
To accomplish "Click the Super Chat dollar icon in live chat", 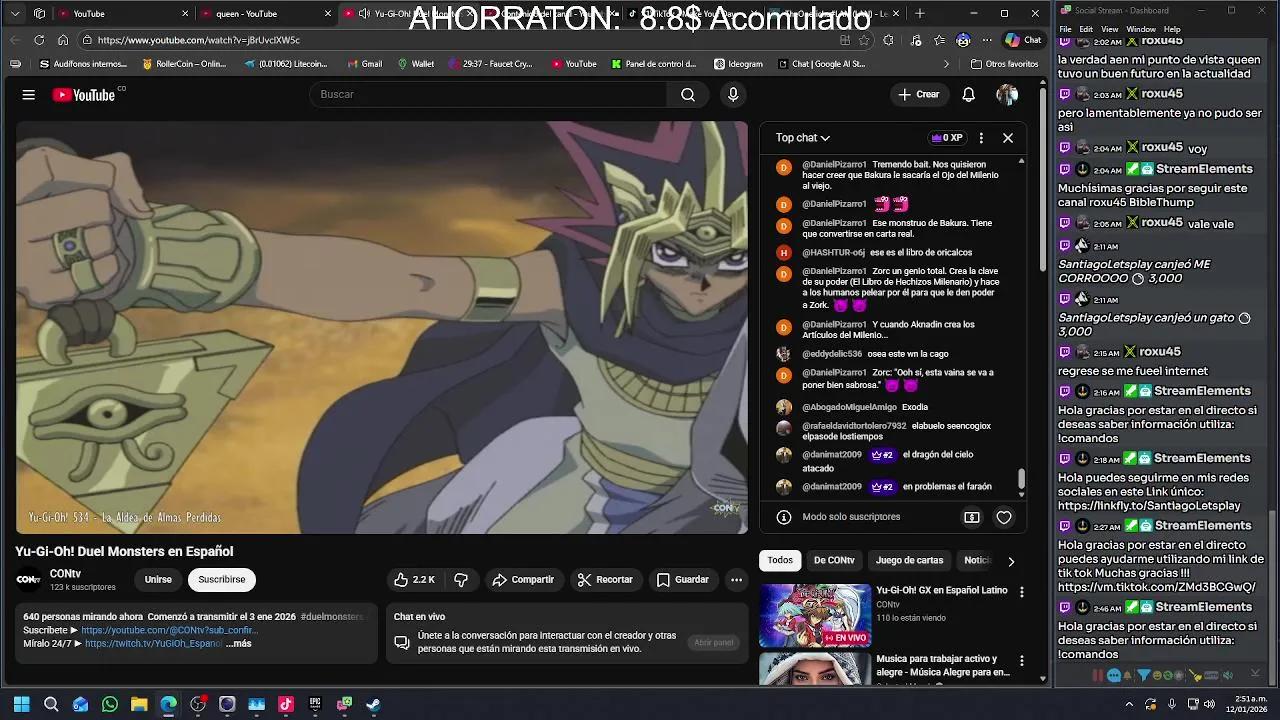I will click(971, 517).
